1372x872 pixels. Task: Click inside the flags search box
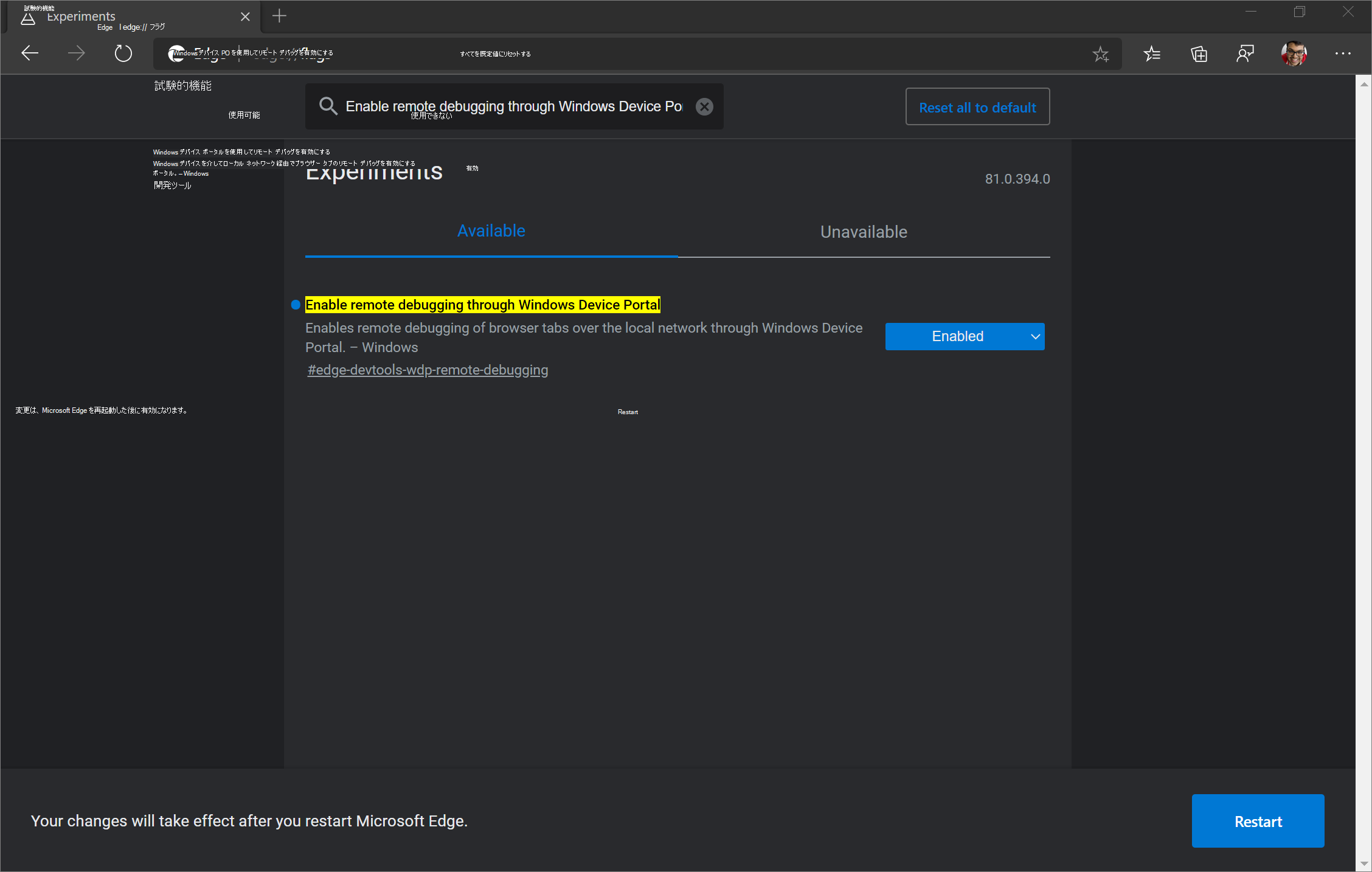tap(511, 106)
